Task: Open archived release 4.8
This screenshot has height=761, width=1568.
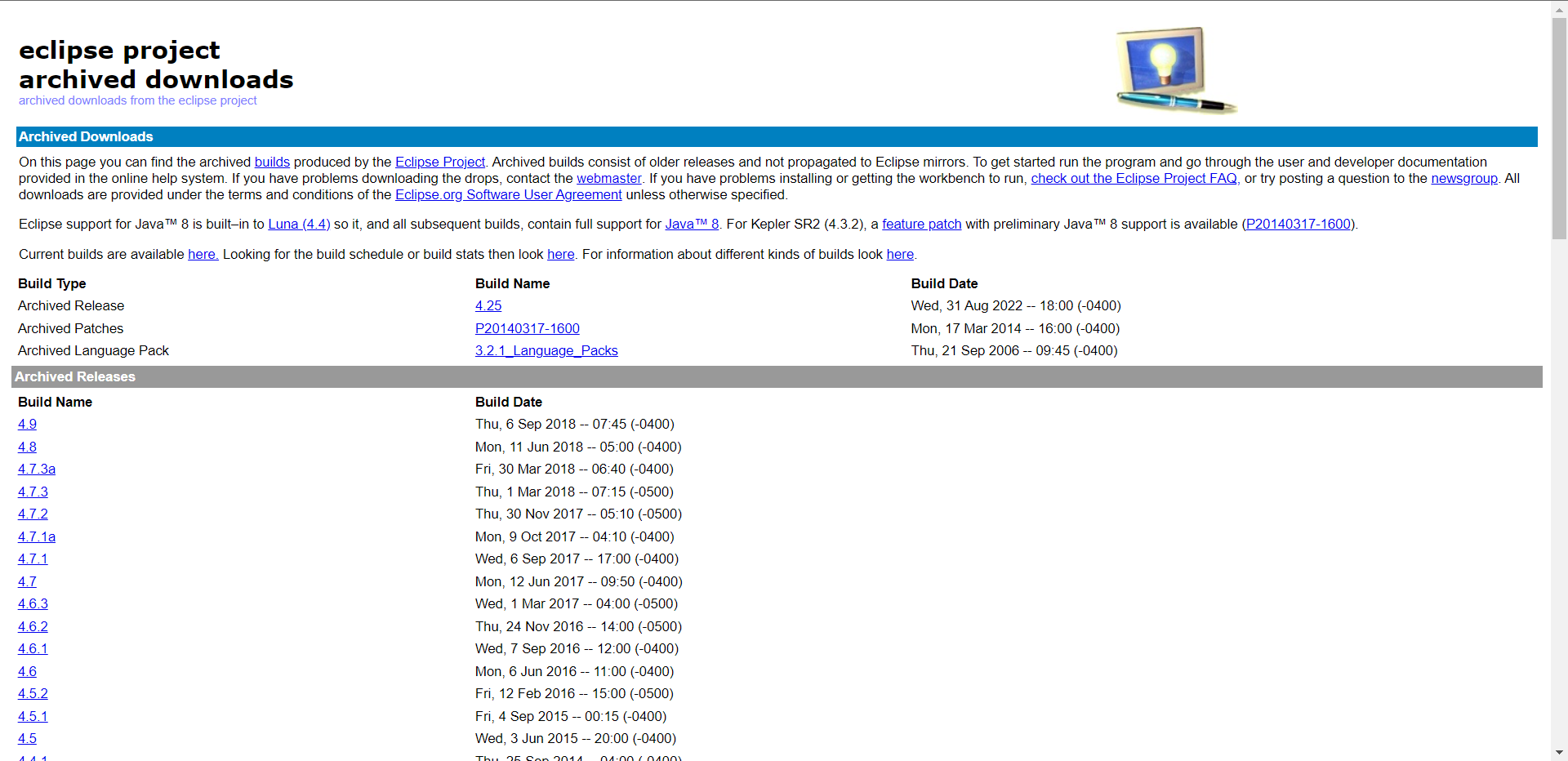Action: 27,447
